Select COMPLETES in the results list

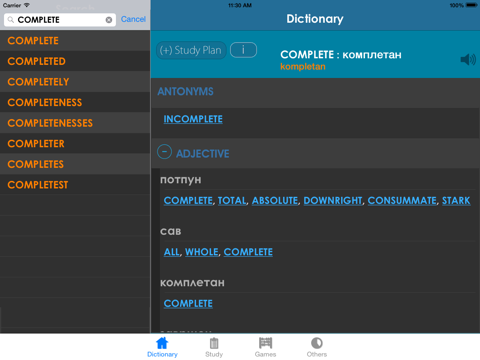pyautogui.click(x=75, y=164)
